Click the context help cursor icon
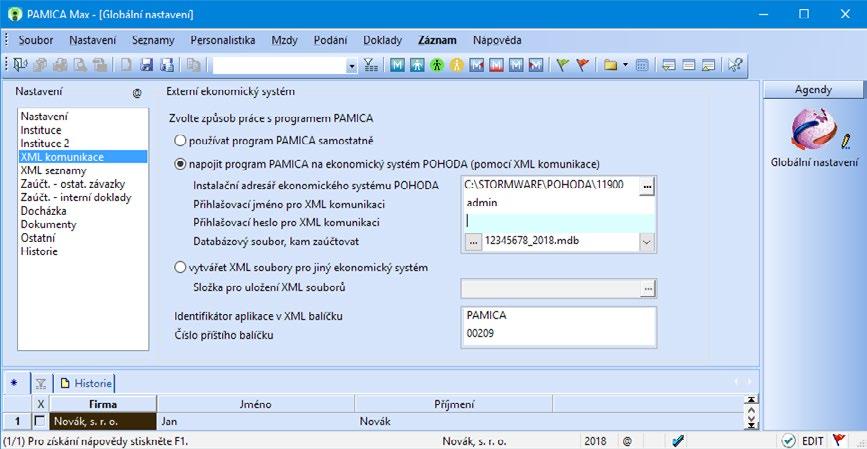The height and width of the screenshot is (449, 867). point(735,65)
